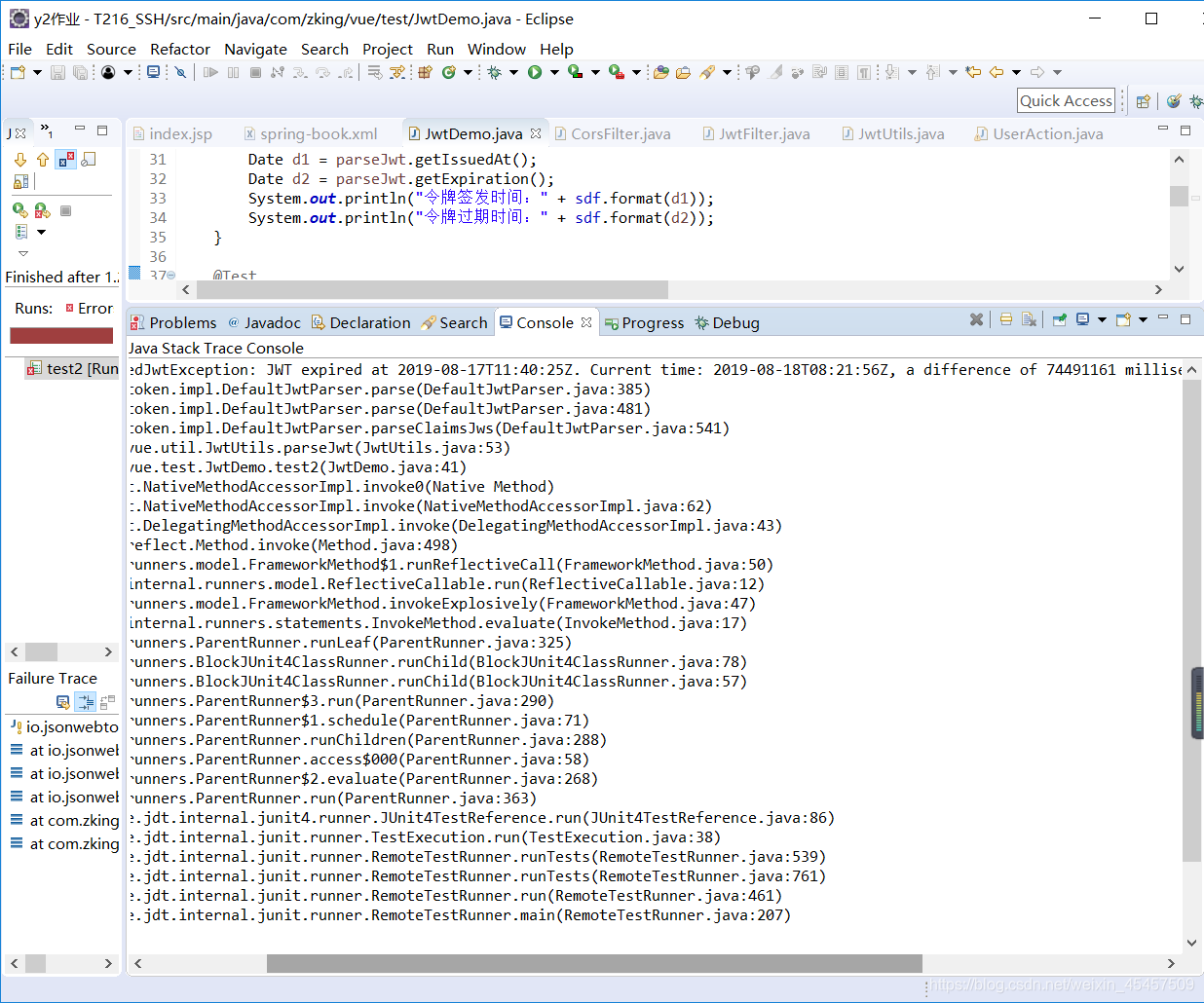Click the Skip All Breakpoints icon
This screenshot has height=1003, width=1204.
coord(180,72)
